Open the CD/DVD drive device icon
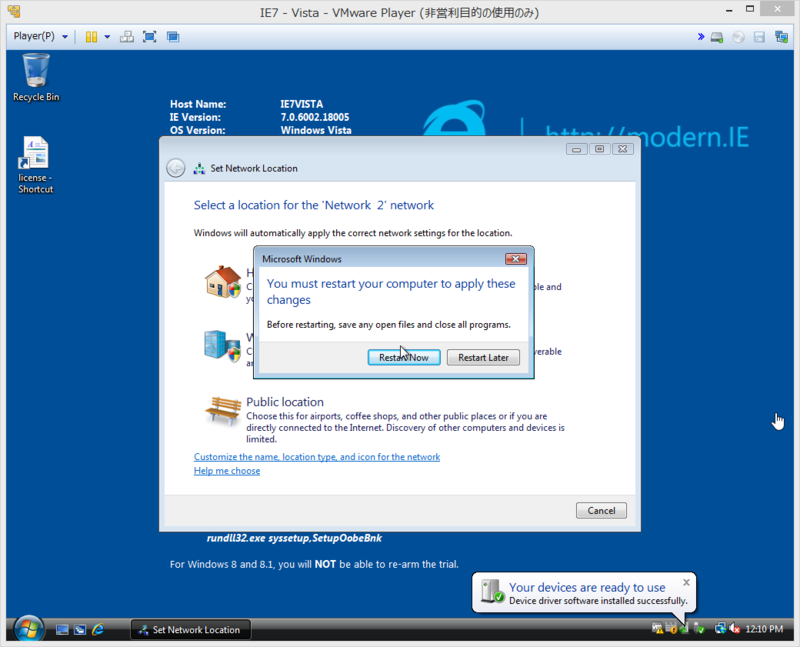Viewport: 800px width, 647px height. point(738,37)
